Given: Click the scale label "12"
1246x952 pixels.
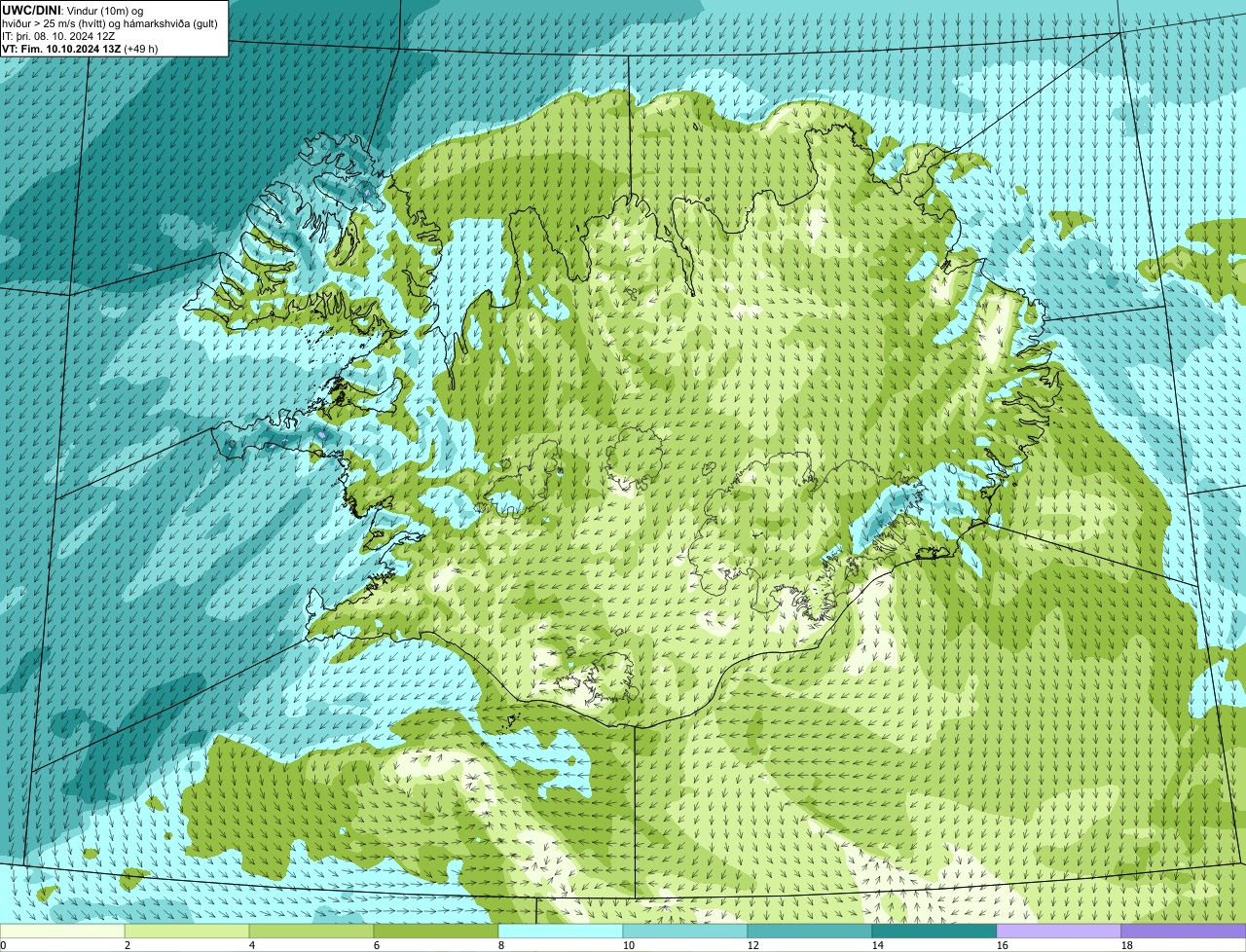Looking at the screenshot, I should [x=753, y=945].
